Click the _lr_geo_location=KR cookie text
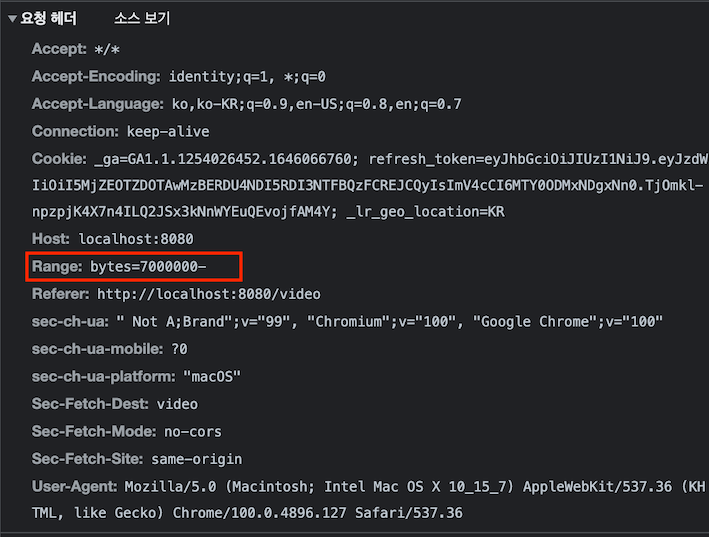 (x=425, y=212)
